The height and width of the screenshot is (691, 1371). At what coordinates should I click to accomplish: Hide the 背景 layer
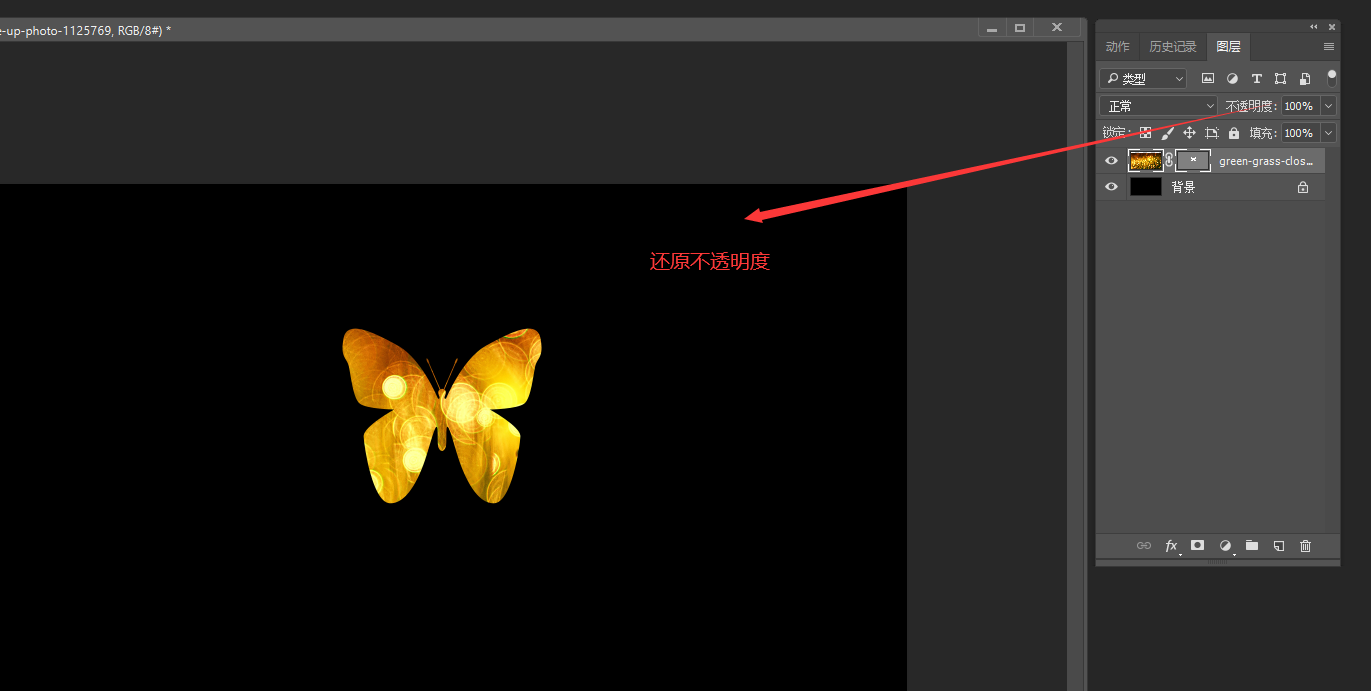[1111, 187]
